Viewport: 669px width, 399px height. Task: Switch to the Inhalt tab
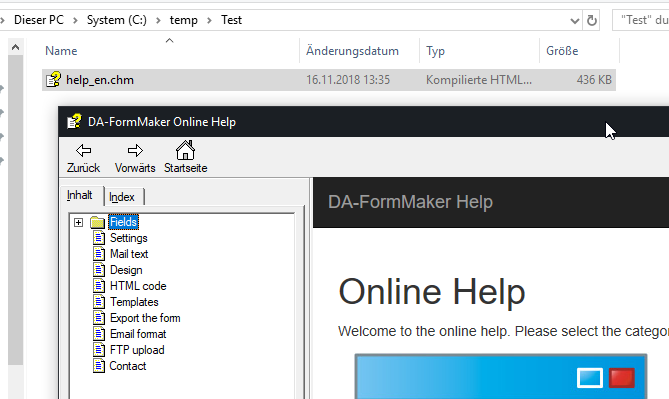tap(80, 195)
